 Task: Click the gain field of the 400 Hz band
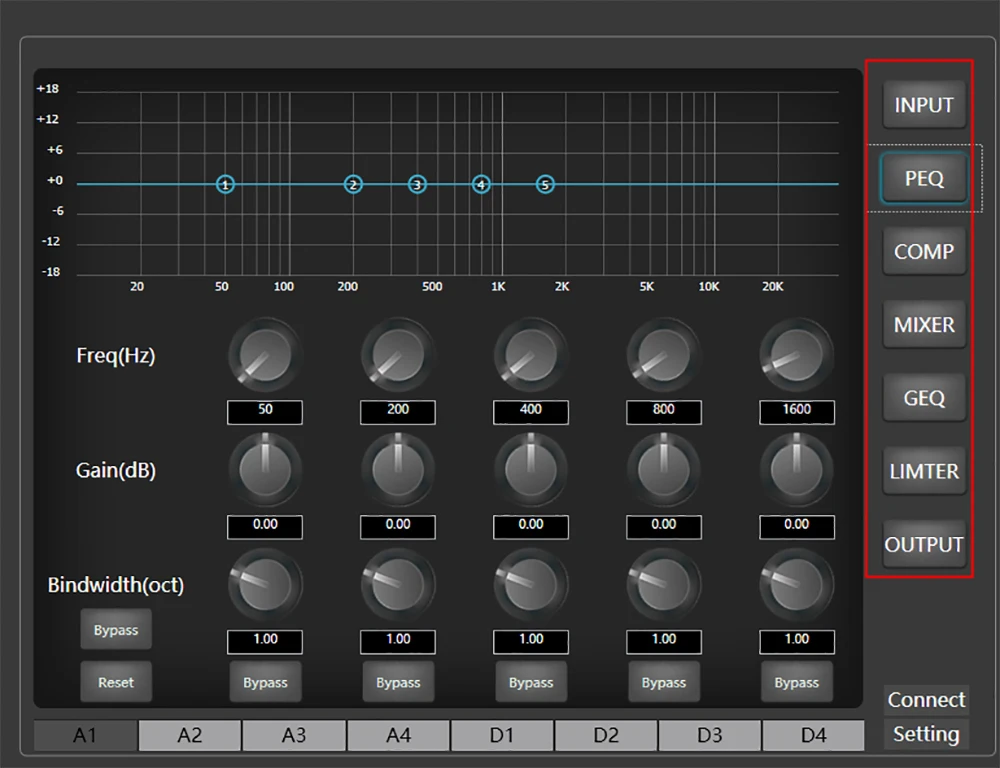click(531, 527)
